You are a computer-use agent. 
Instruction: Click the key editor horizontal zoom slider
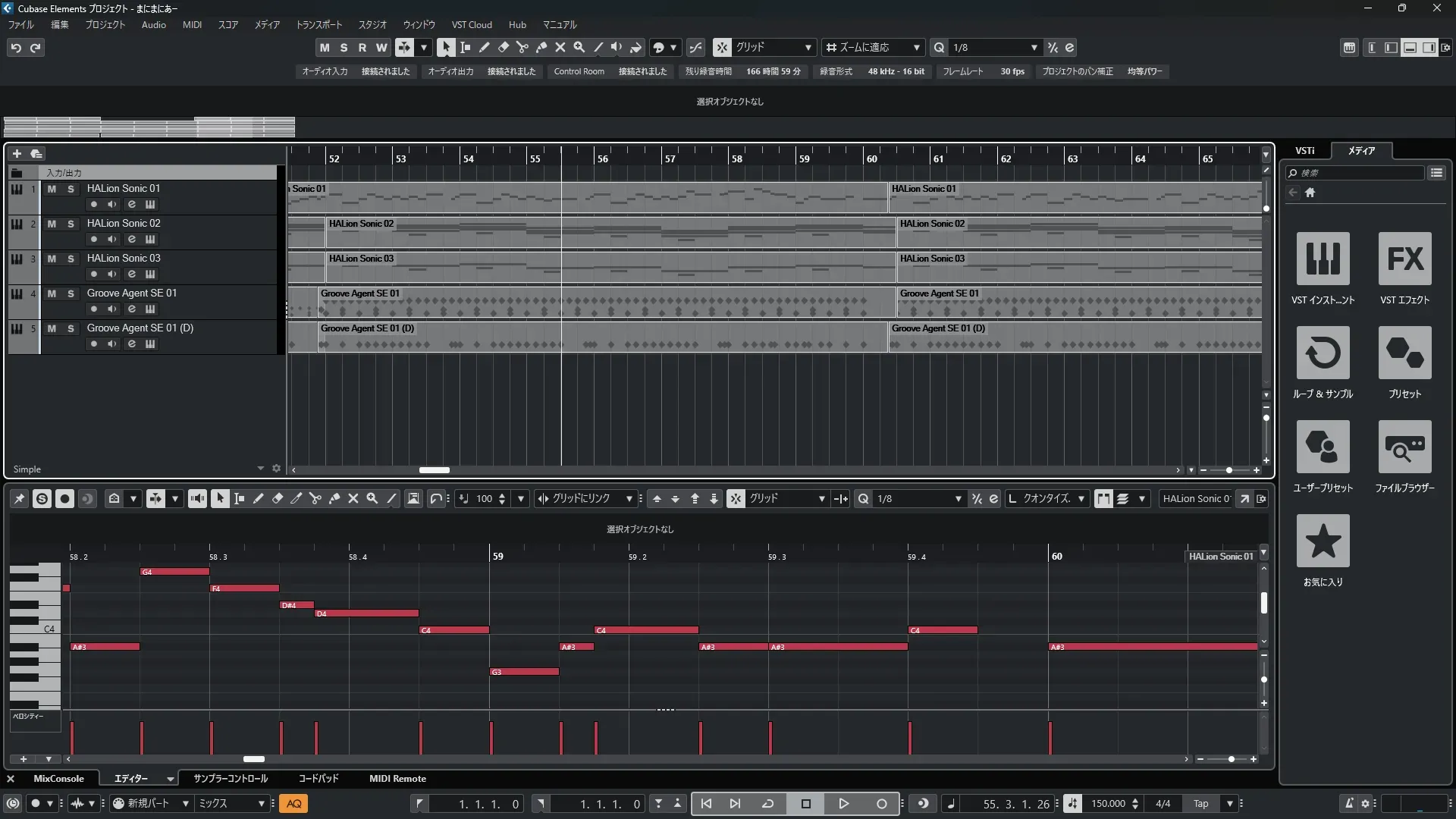(x=1231, y=759)
